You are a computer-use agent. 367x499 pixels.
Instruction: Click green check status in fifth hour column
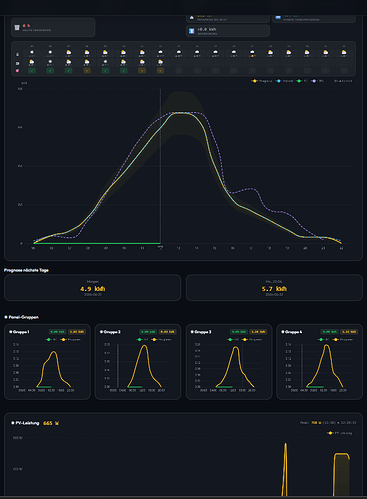(x=105, y=71)
